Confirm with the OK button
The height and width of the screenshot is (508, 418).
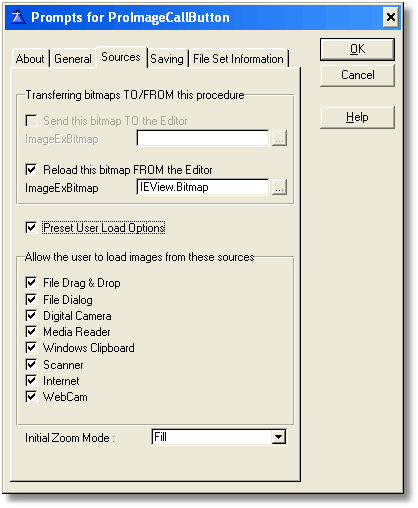coord(357,49)
